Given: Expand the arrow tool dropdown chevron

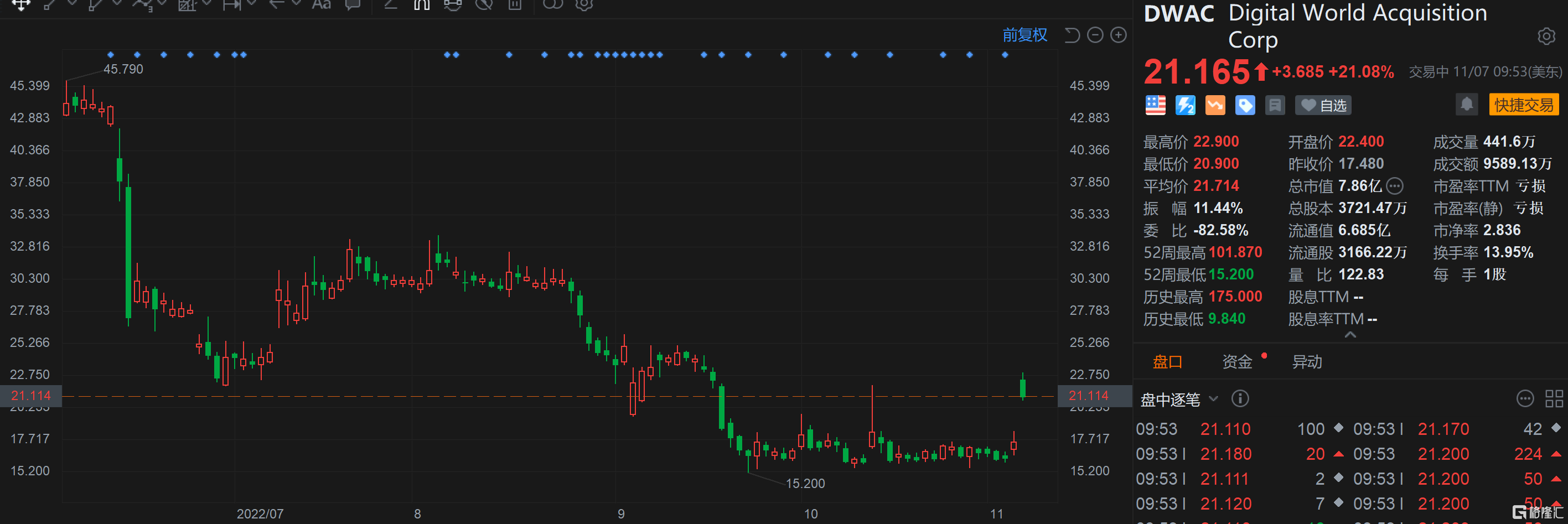Looking at the screenshot, I should (297, 3).
